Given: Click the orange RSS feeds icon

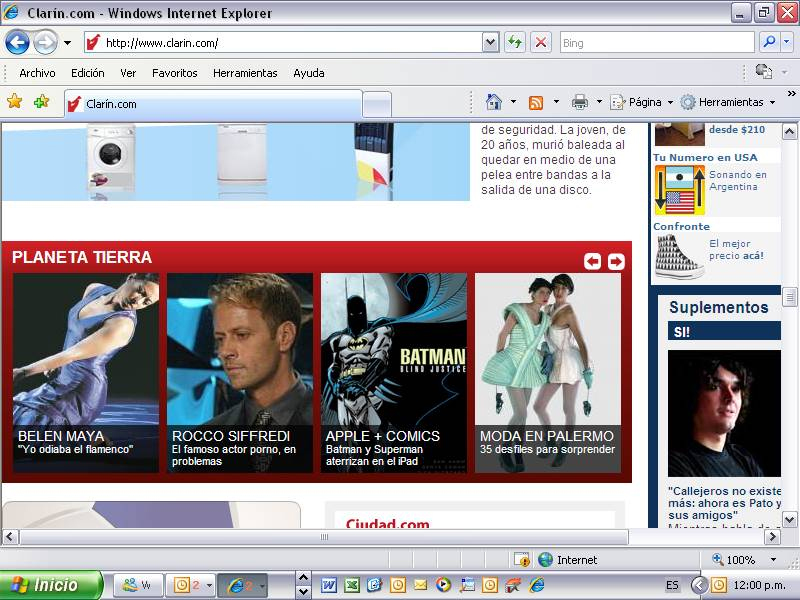Looking at the screenshot, I should (x=536, y=102).
